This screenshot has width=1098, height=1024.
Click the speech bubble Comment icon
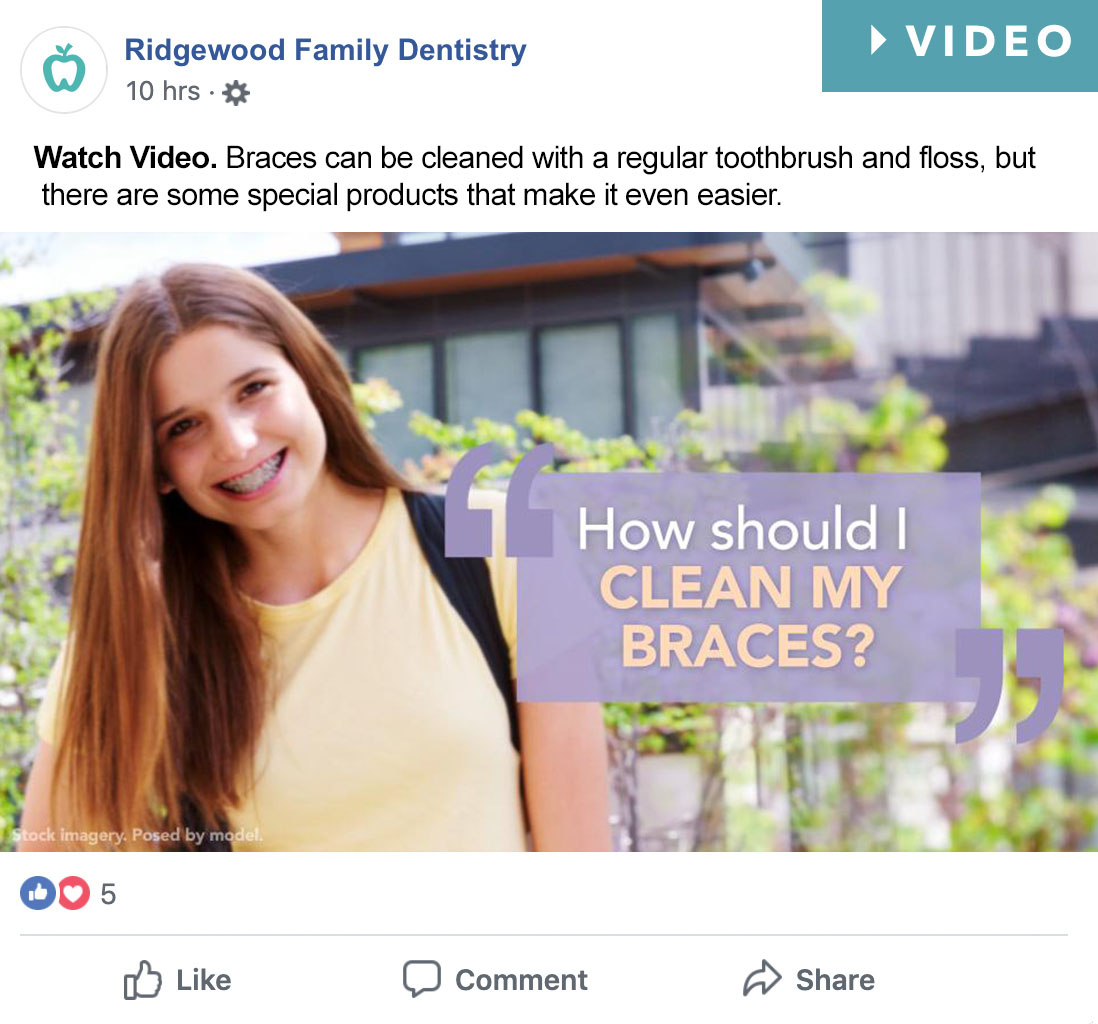[x=422, y=978]
